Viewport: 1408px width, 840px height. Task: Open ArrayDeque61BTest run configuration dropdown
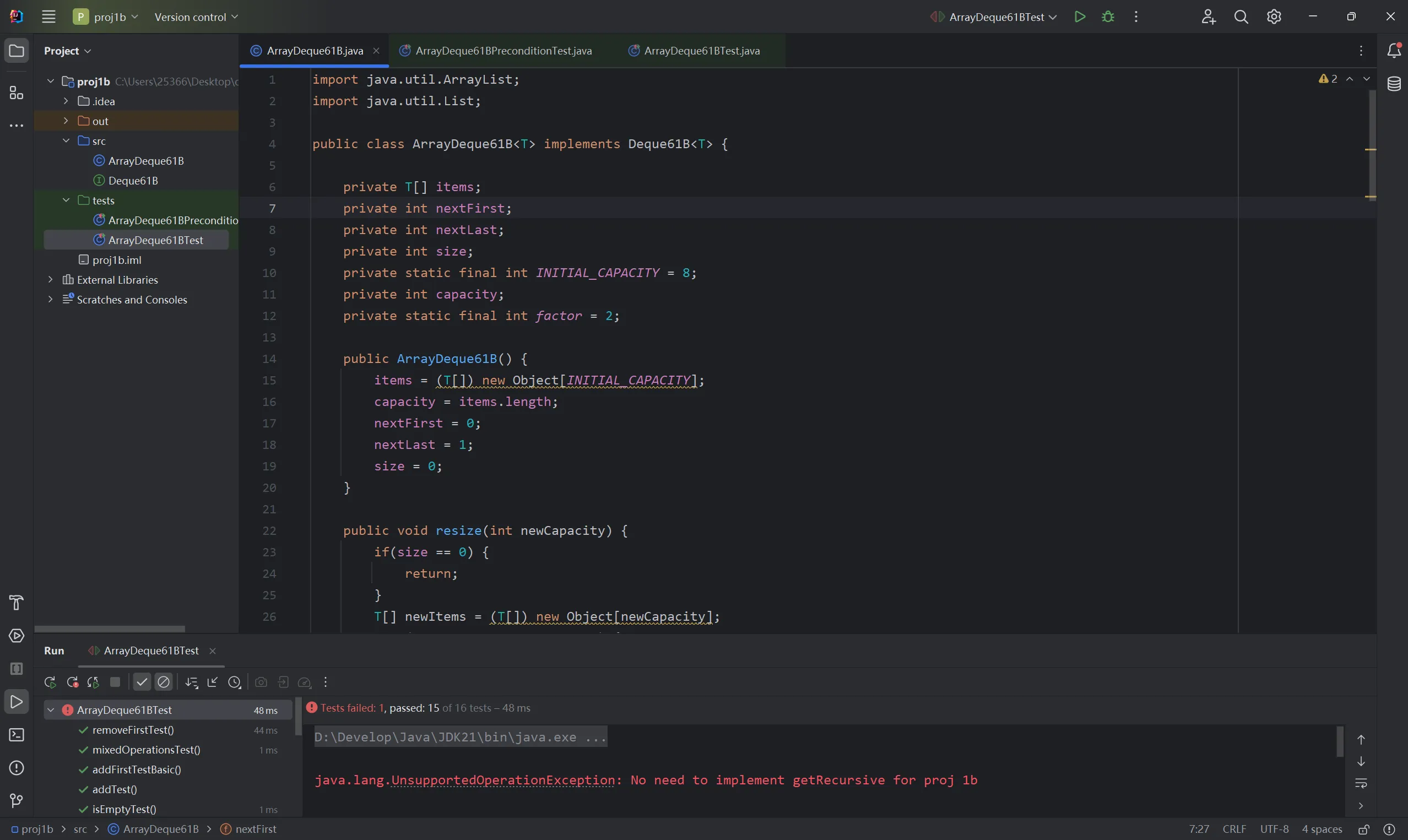993,17
